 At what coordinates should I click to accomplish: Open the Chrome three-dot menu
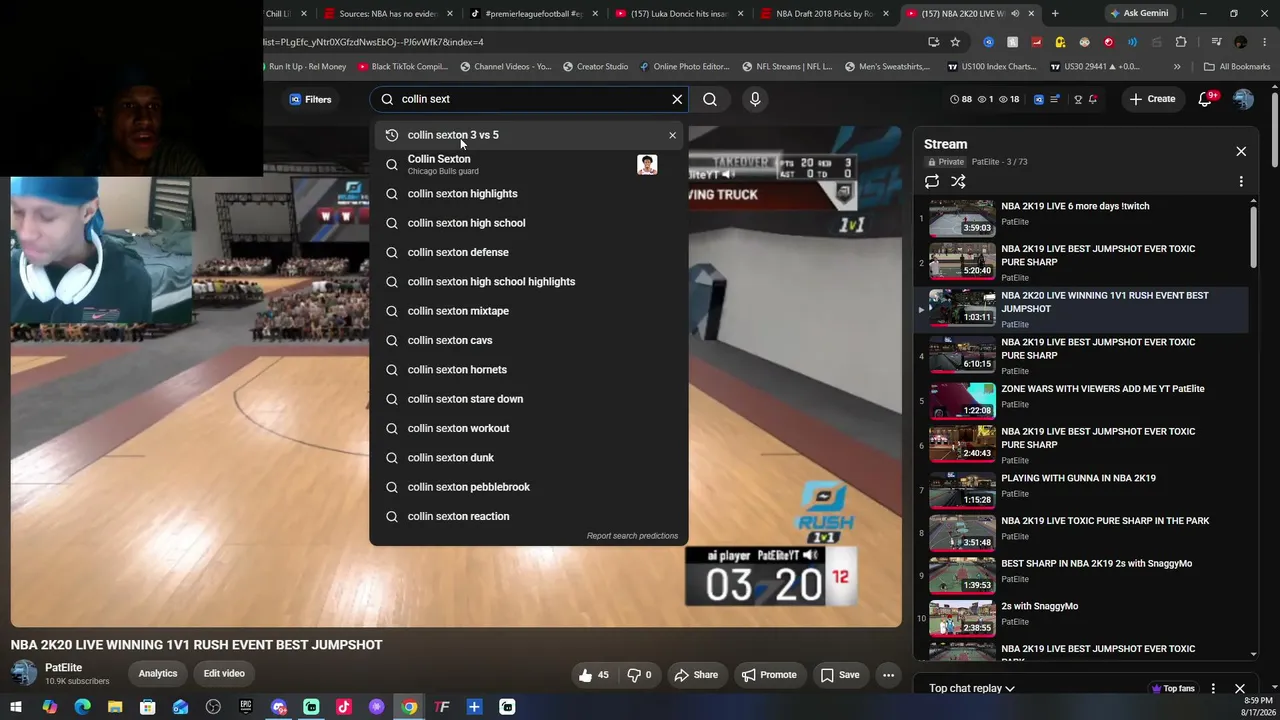click(1265, 42)
